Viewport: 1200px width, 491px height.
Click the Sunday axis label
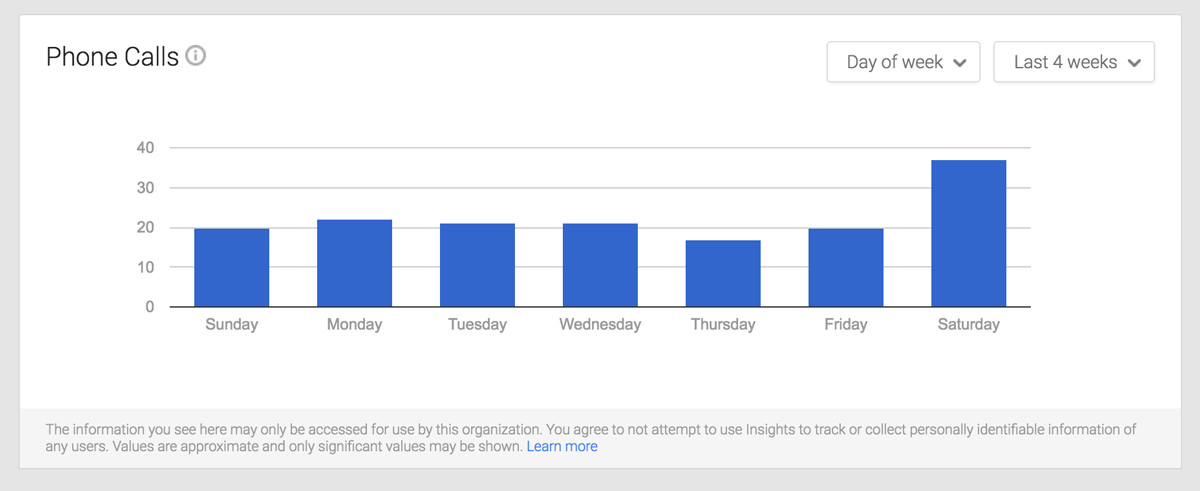tap(231, 324)
